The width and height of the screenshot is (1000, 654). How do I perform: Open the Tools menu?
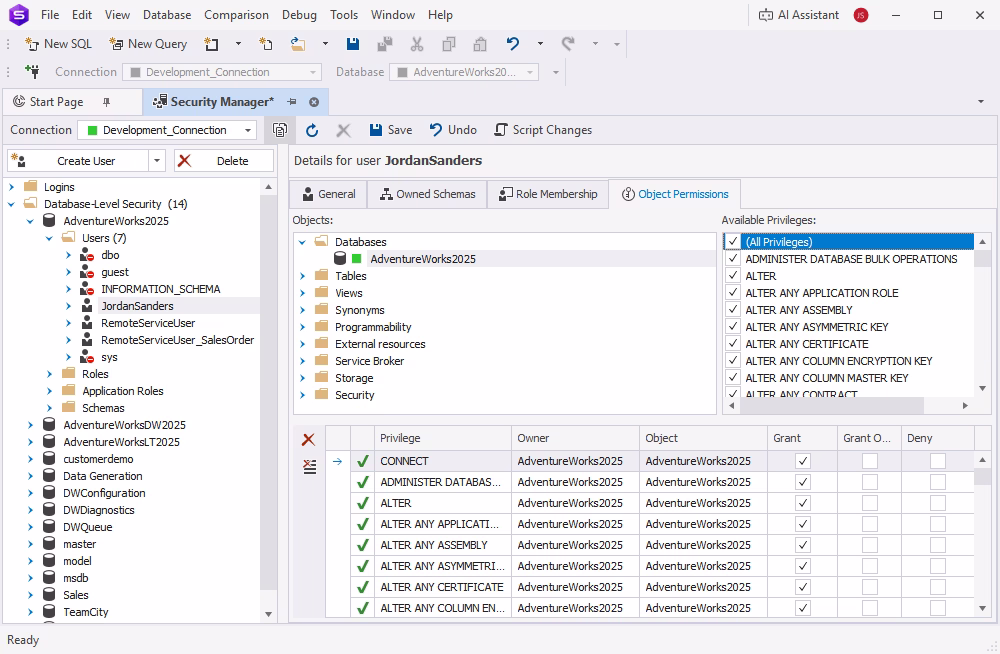[344, 15]
